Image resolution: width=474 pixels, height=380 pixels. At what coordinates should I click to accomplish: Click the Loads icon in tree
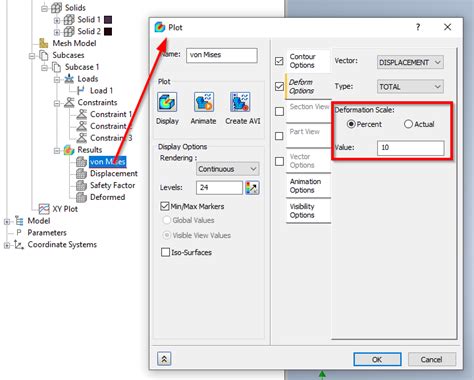click(69, 79)
